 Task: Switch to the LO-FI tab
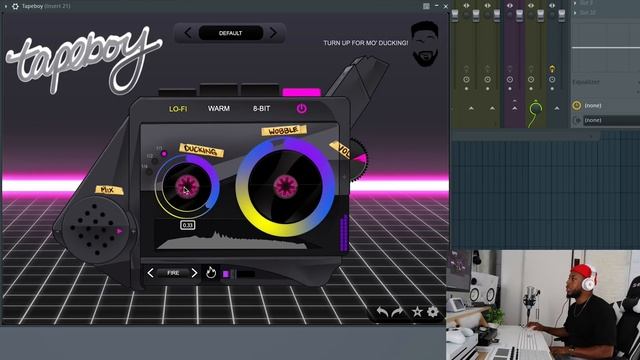178,109
